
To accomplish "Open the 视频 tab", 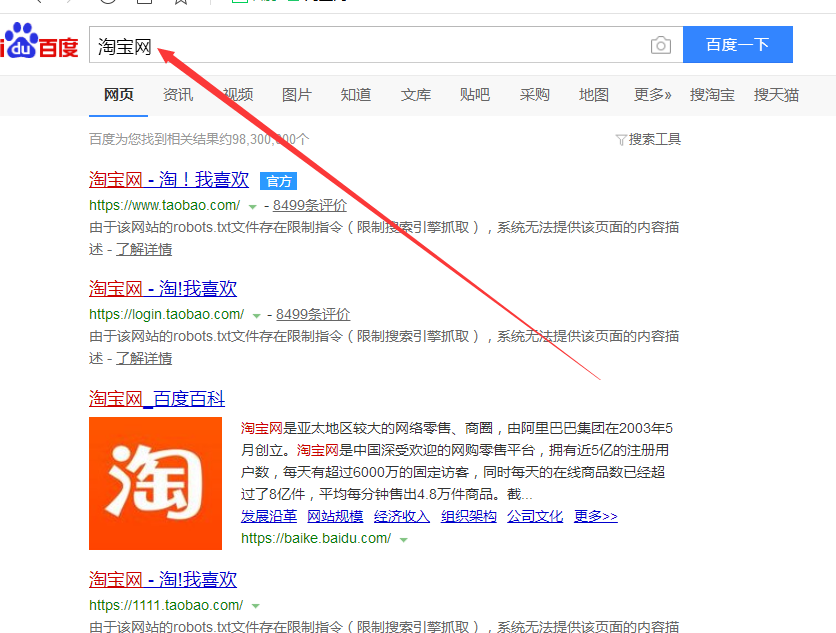I will pyautogui.click(x=238, y=95).
